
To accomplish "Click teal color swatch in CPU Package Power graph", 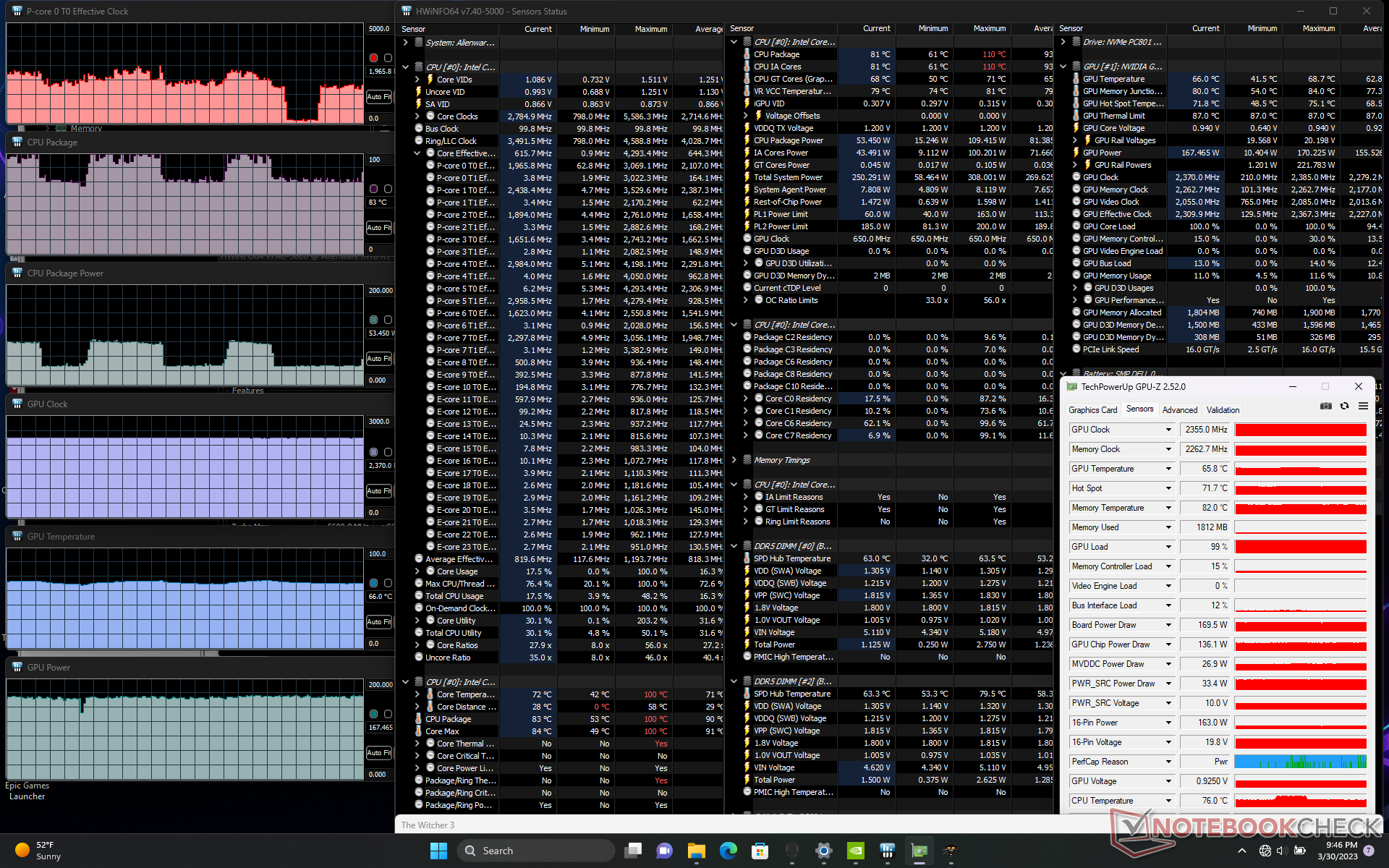I will tap(373, 320).
